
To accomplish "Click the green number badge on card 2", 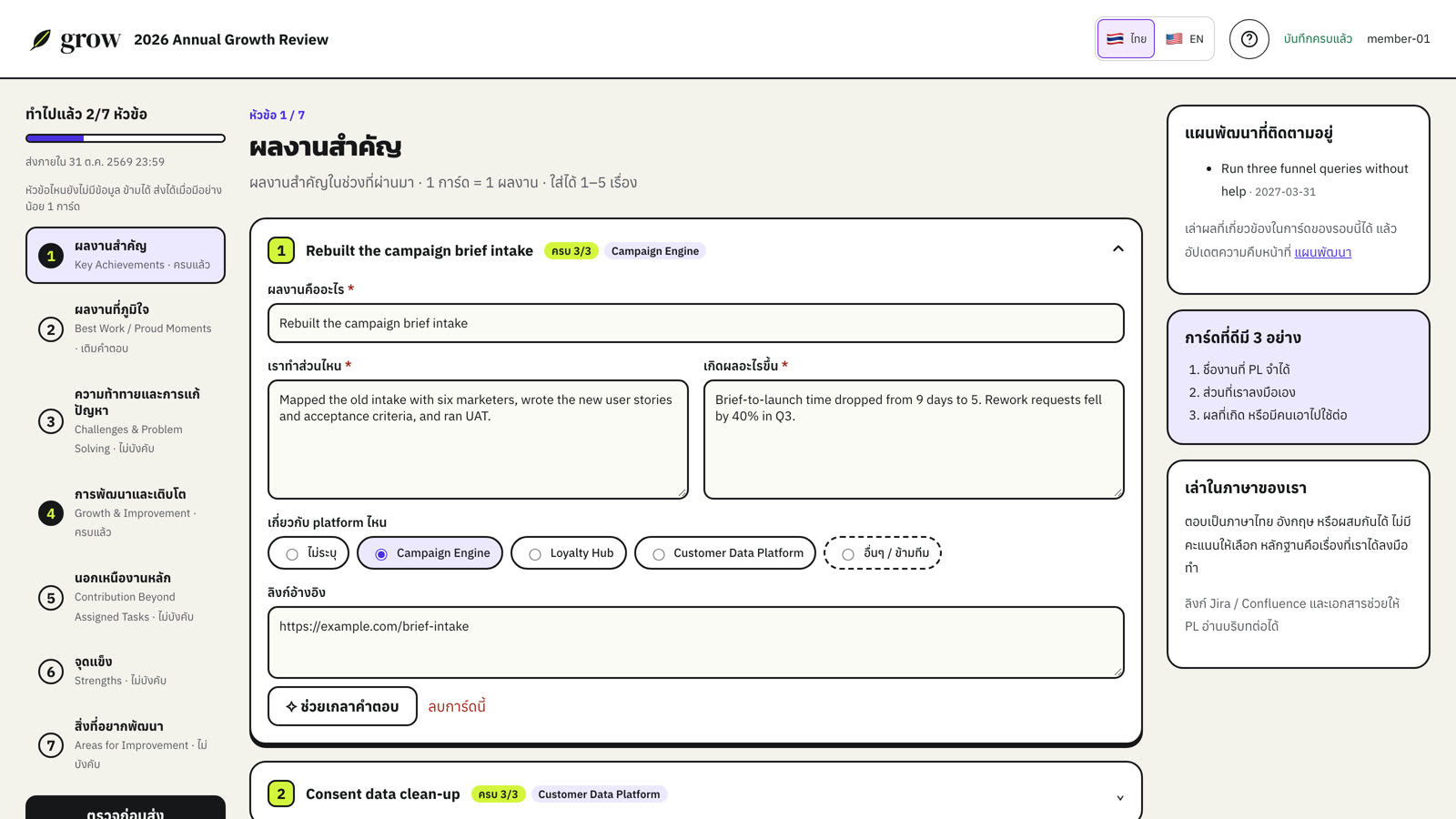I will click(x=281, y=794).
